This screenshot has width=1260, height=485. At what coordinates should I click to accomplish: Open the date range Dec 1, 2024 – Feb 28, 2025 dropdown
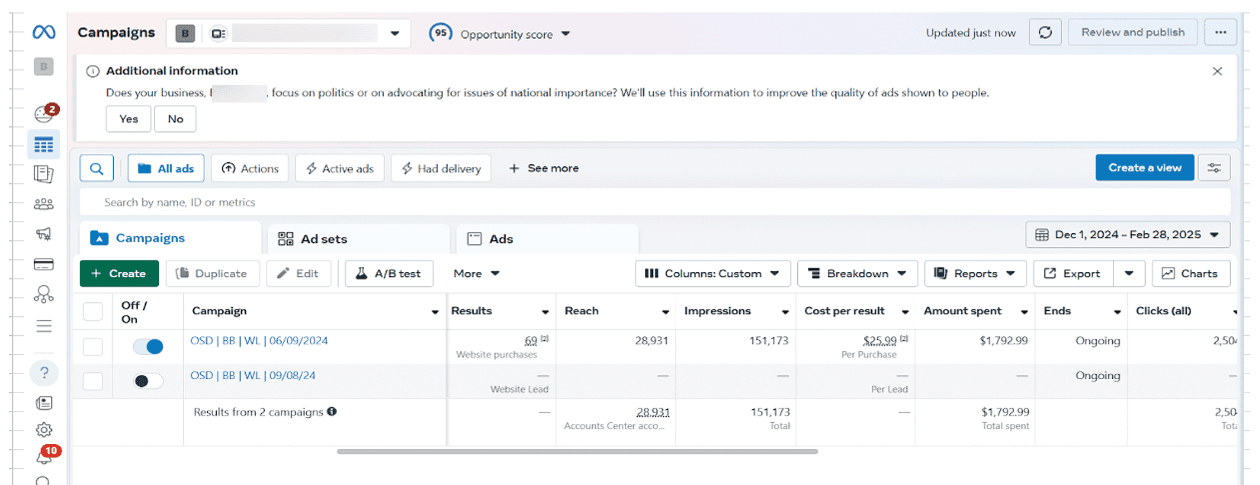coord(1127,235)
